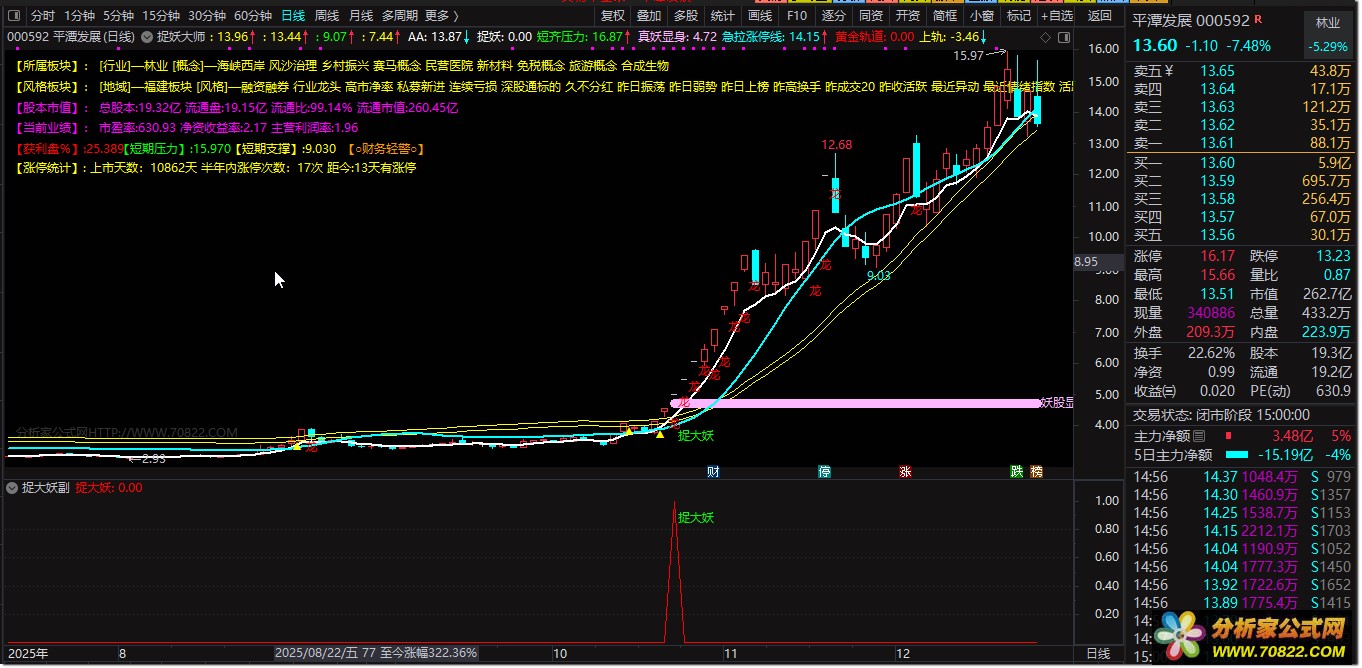Click the list icon beside 主力净额

click(1199, 436)
